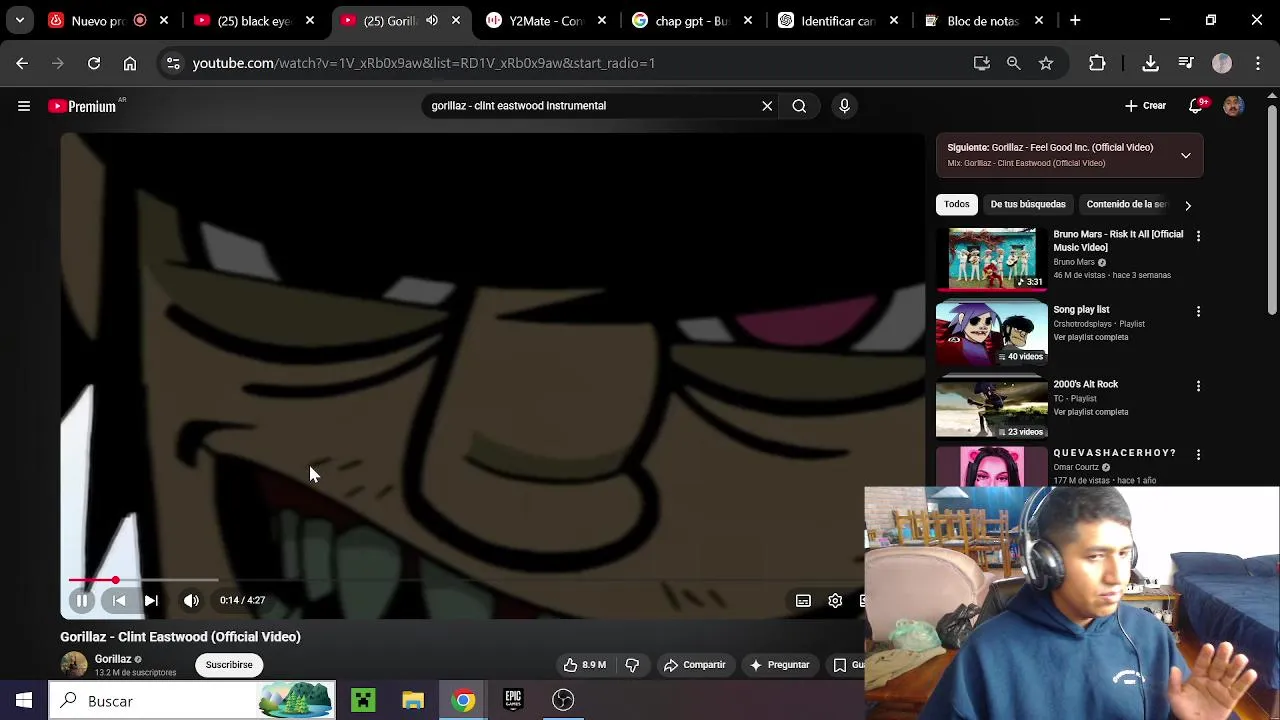Screen dimensions: 1280x720
Task: Go to YouTube Premium home logo
Action: [83, 106]
